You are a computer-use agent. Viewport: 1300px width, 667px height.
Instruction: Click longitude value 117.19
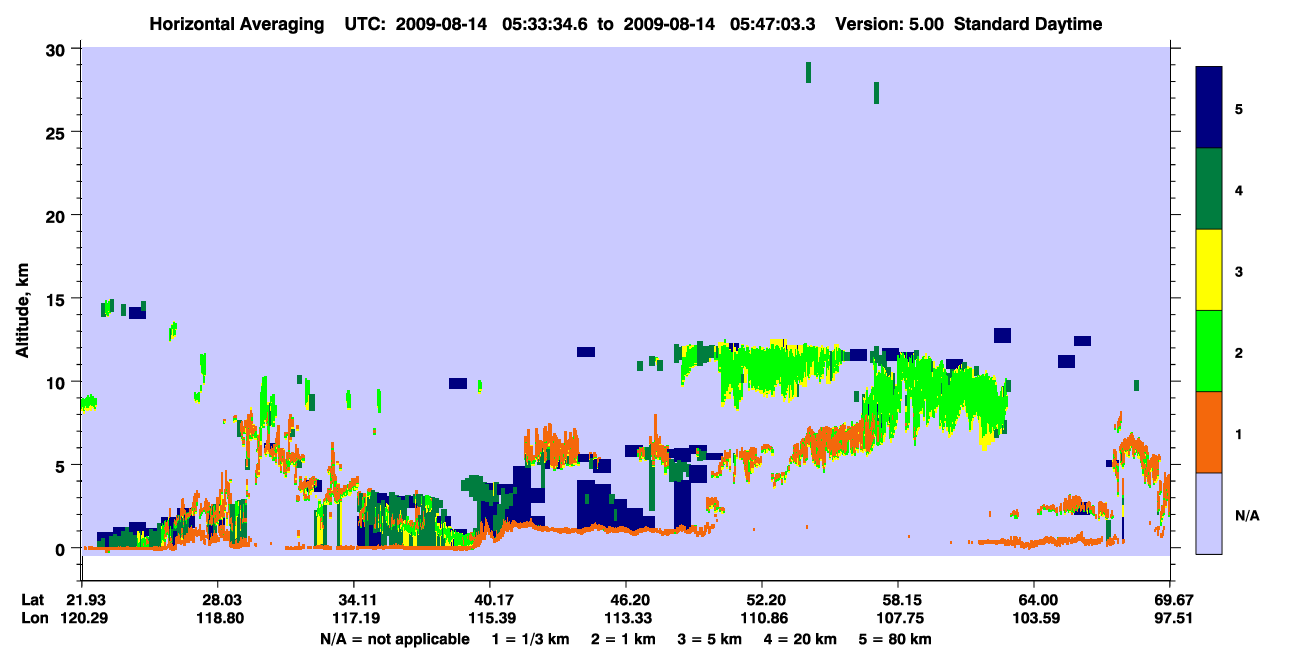[x=354, y=618]
